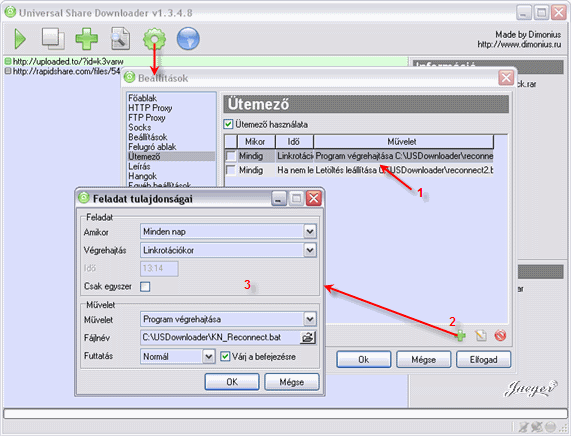This screenshot has height=436, width=571.
Task: Open the Amikor dropdown showing Minden nap
Action: [228, 231]
